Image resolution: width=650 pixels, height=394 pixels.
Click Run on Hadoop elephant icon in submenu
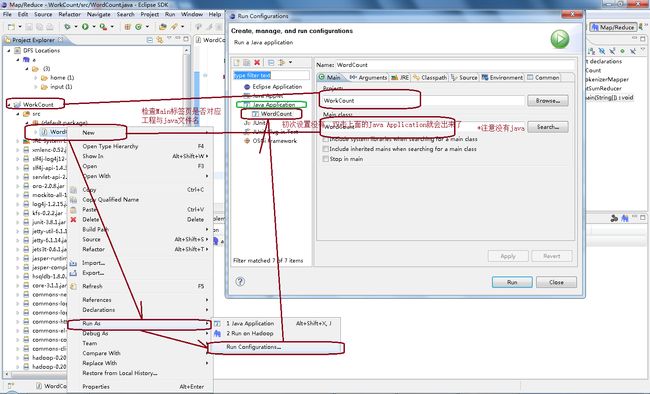coord(217,333)
